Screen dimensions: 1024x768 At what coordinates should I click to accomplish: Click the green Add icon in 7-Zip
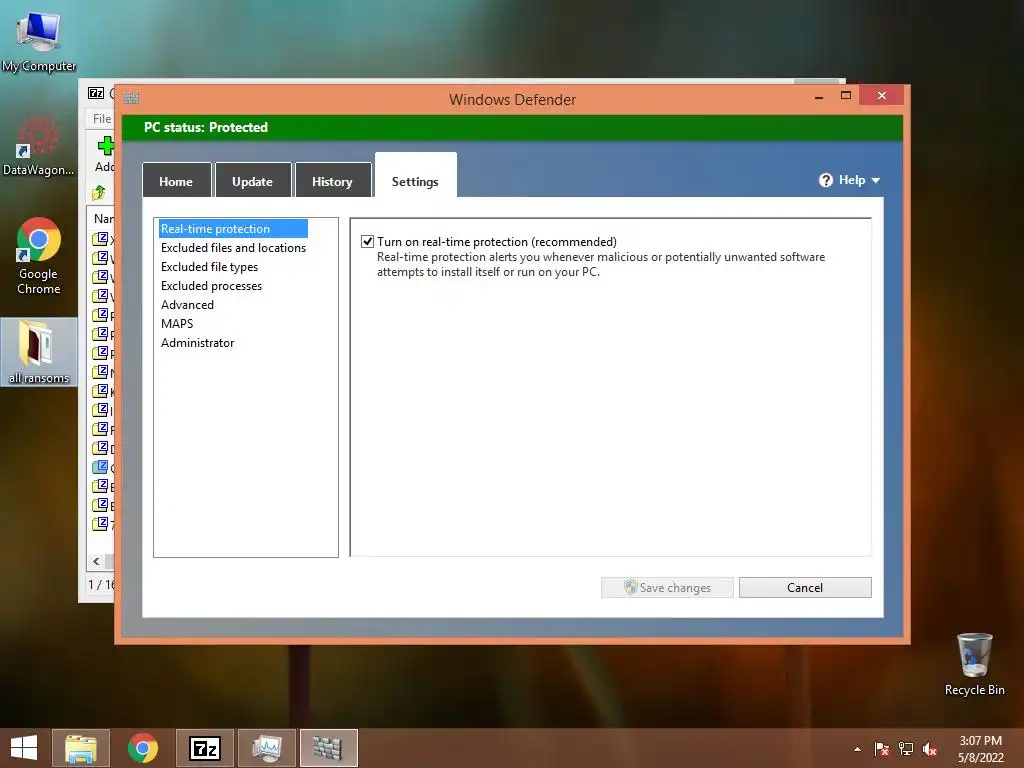[105, 146]
